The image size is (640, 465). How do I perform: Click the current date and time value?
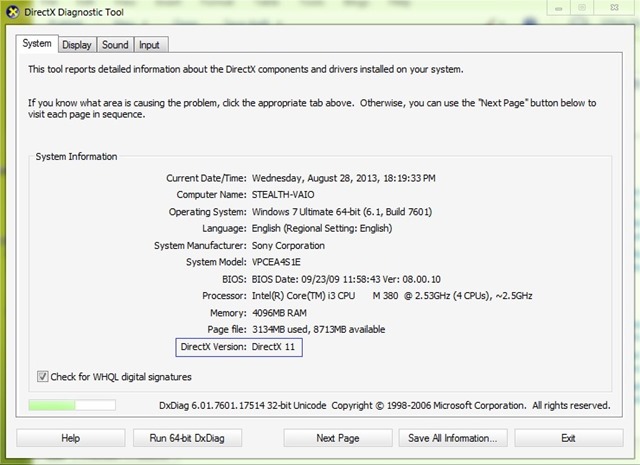point(344,178)
